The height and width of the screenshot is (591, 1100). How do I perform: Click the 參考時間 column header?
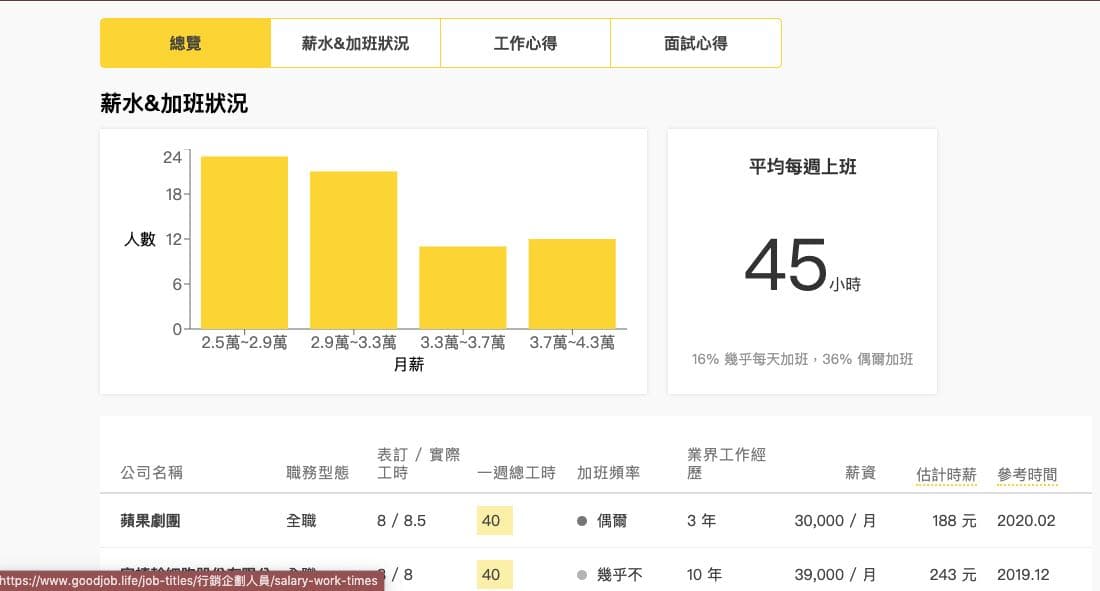point(1027,474)
